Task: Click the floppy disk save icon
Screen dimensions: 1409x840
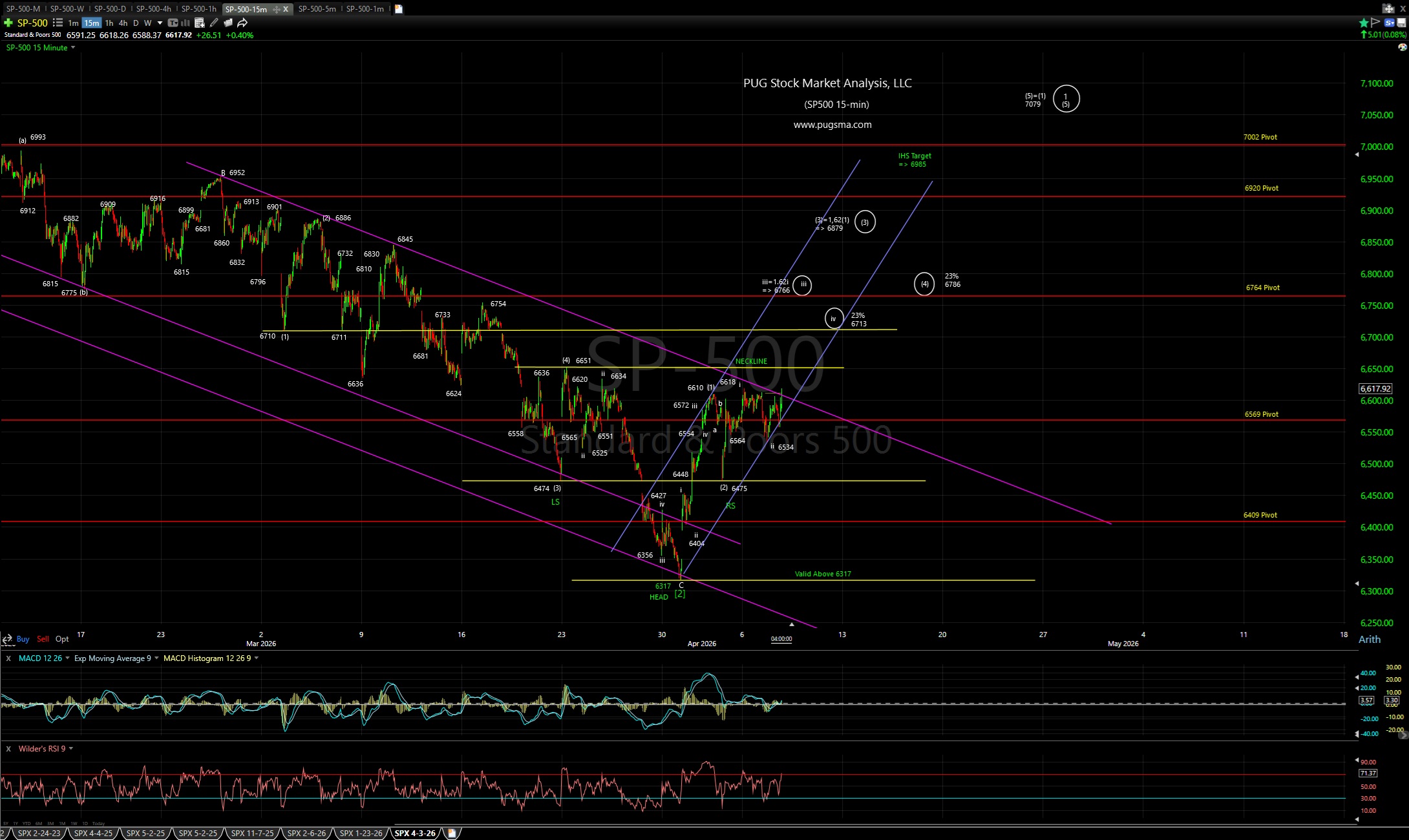Action: [1401, 23]
